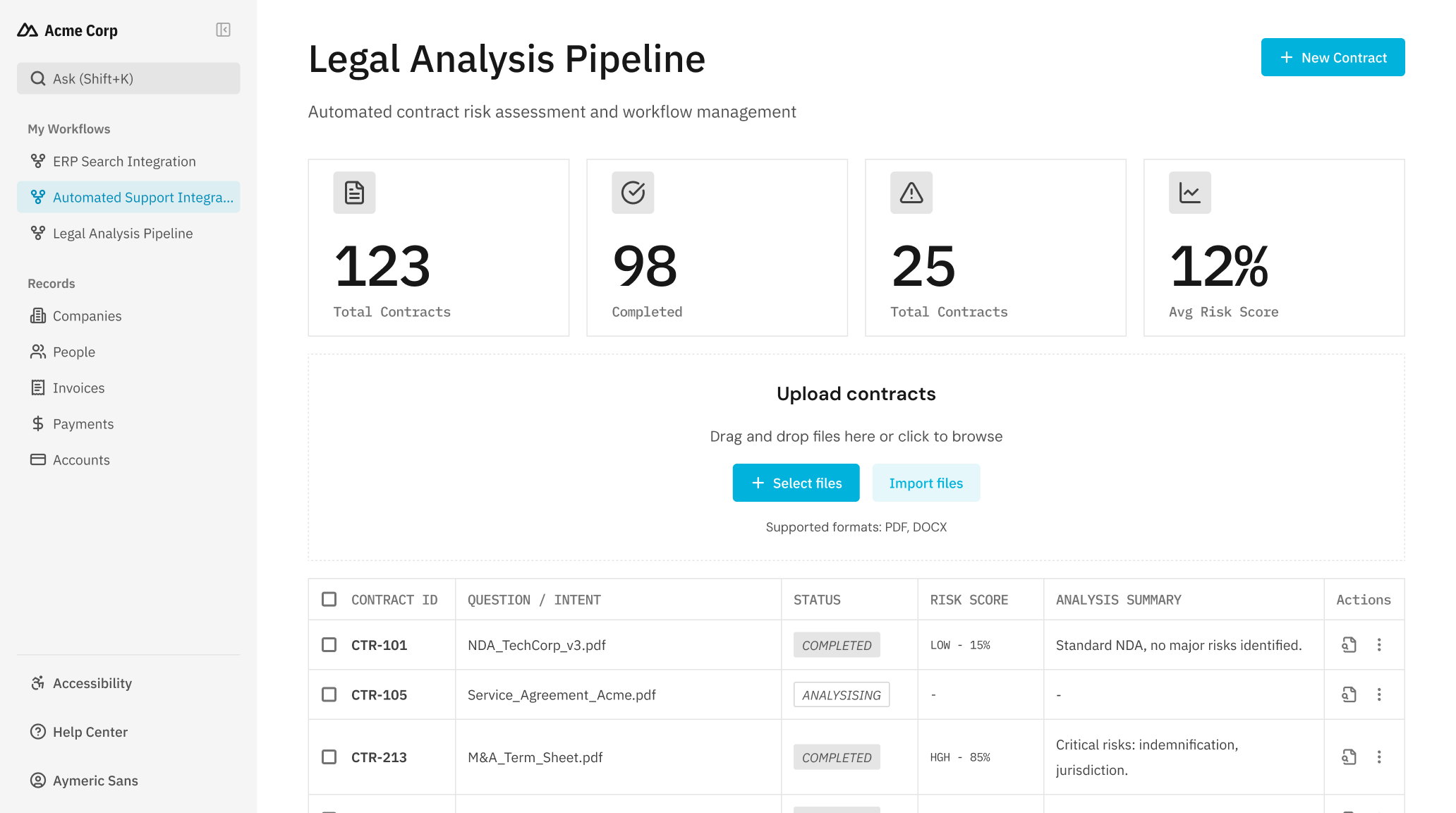Click the document icon in Total Contracts card
The width and height of the screenshot is (1456, 813).
(x=354, y=193)
